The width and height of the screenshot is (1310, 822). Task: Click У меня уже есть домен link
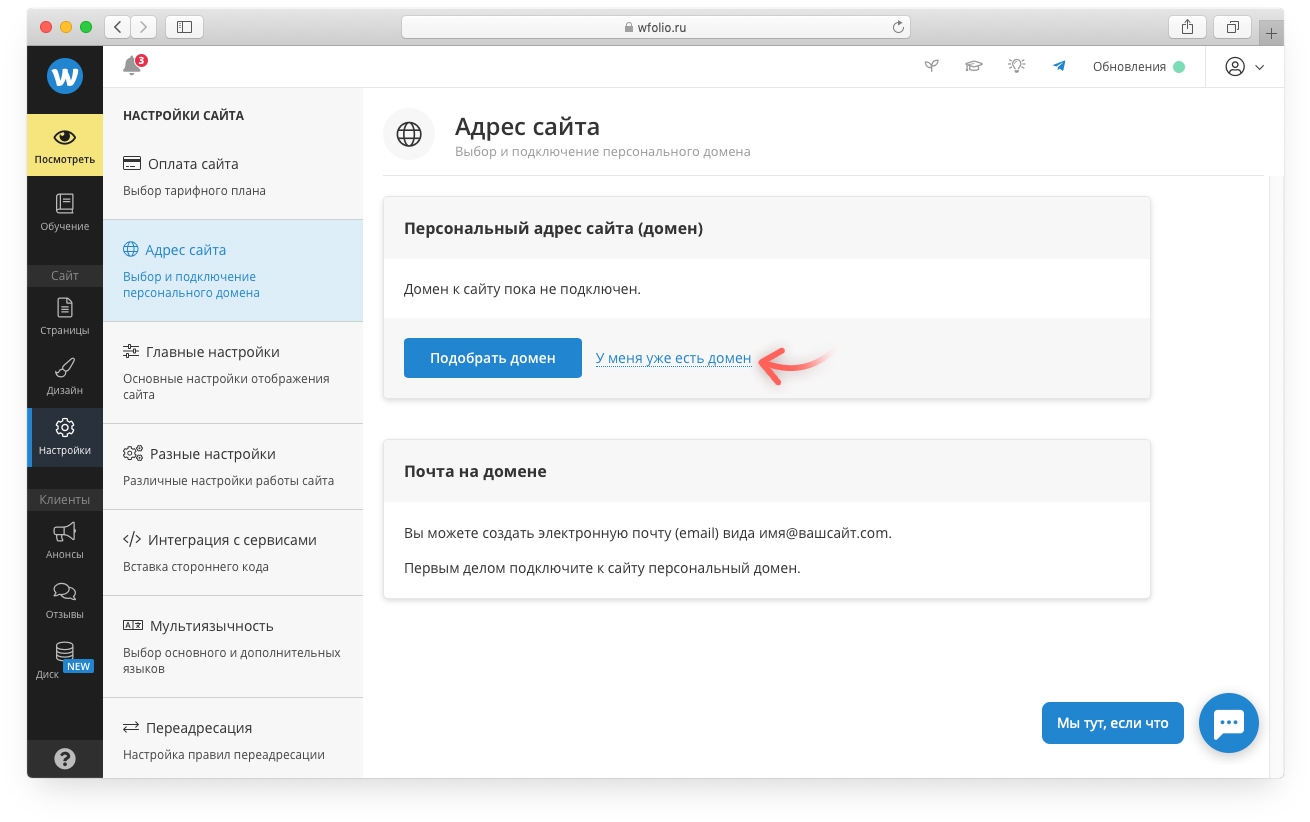tap(673, 358)
